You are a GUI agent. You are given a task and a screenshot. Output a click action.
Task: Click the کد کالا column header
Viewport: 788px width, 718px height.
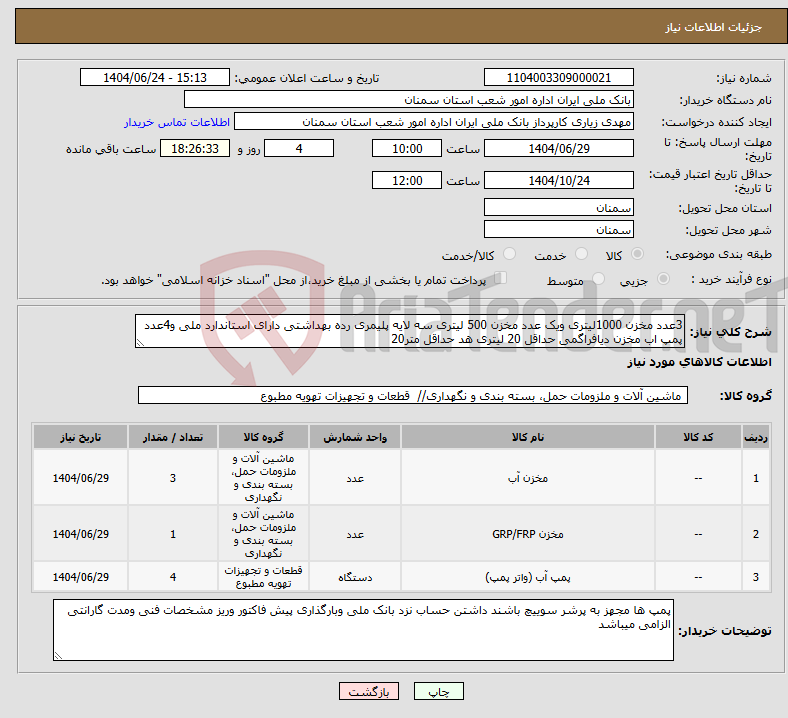[698, 437]
